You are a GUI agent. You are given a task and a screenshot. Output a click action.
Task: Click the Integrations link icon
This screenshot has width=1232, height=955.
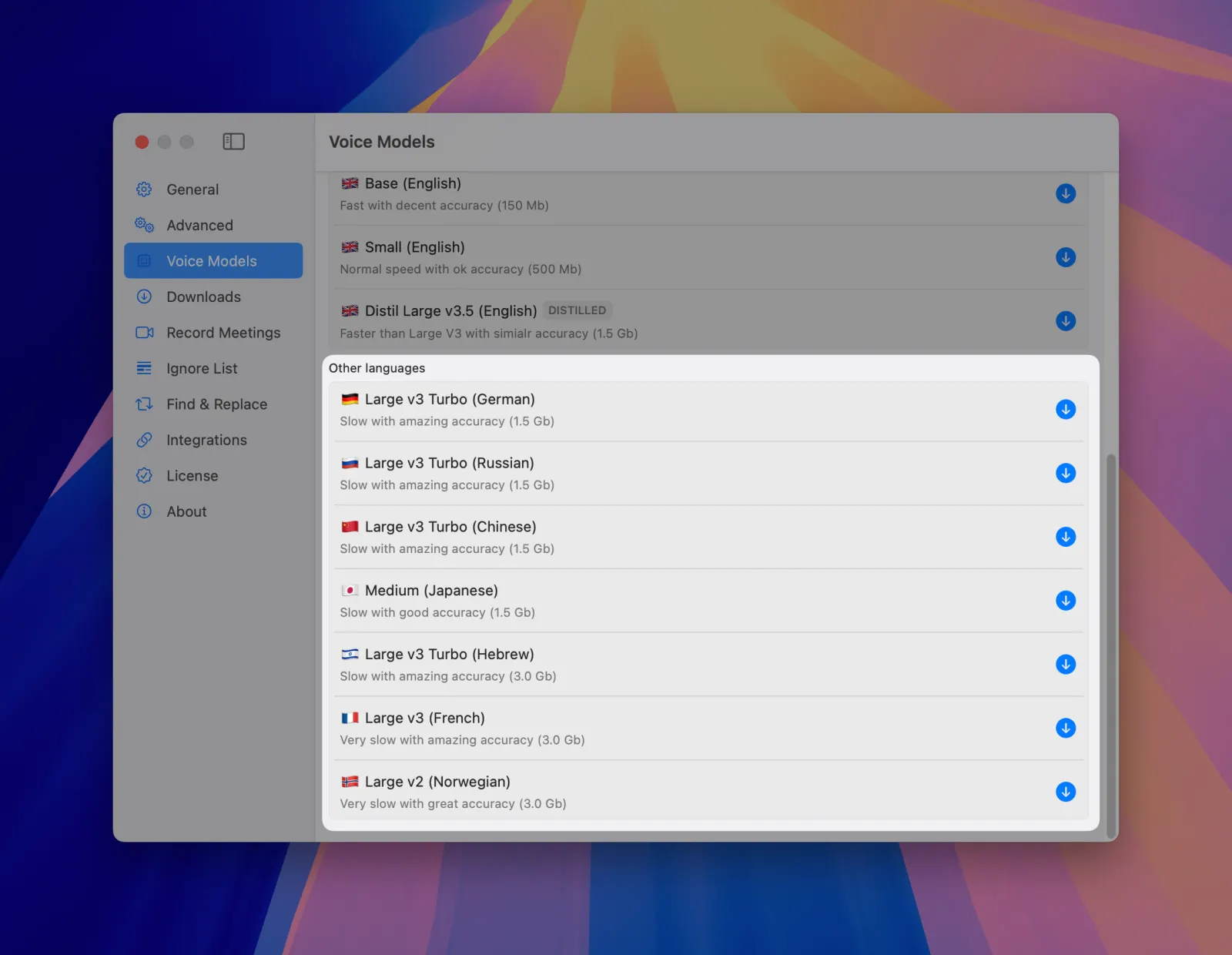[x=144, y=440]
